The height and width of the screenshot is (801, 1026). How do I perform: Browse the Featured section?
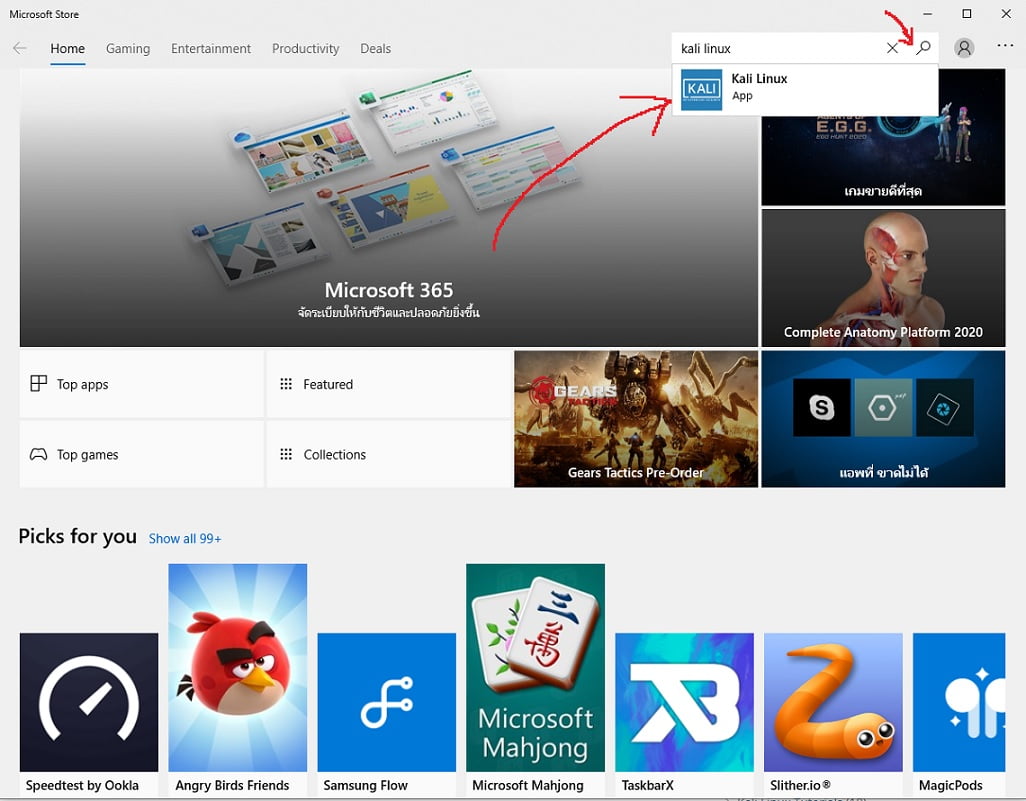[x=388, y=384]
